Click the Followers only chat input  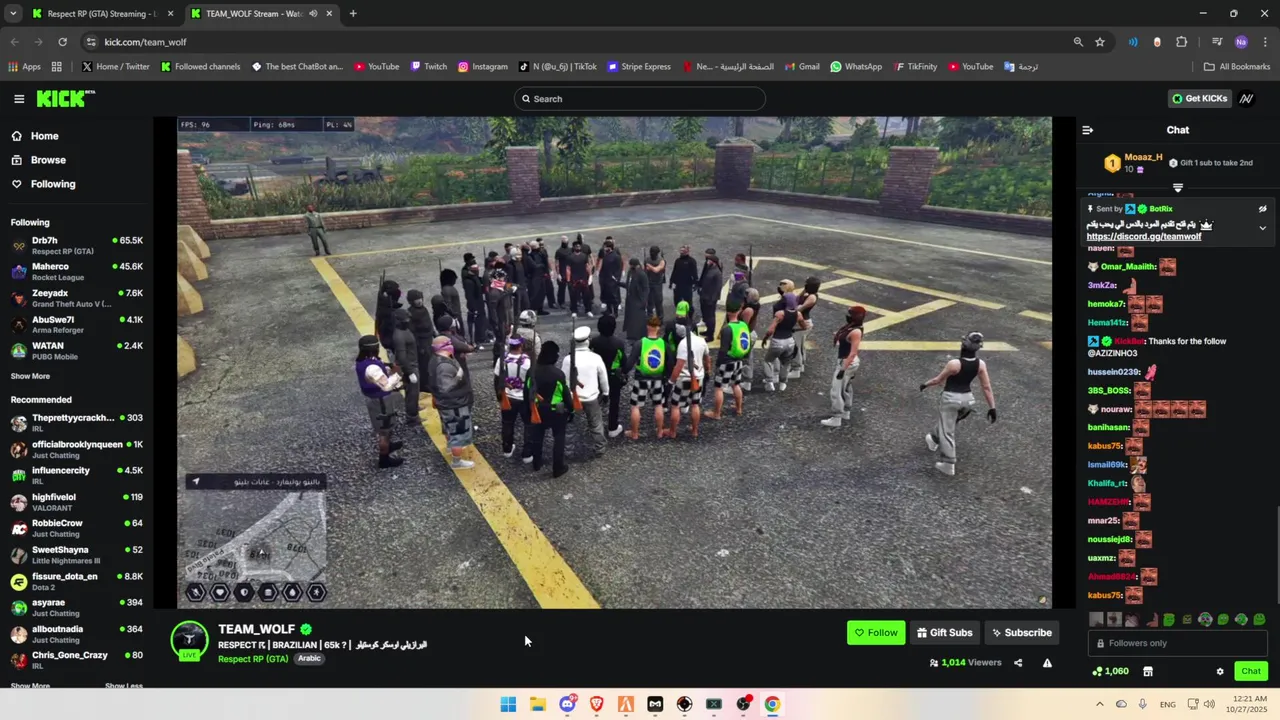click(1177, 643)
